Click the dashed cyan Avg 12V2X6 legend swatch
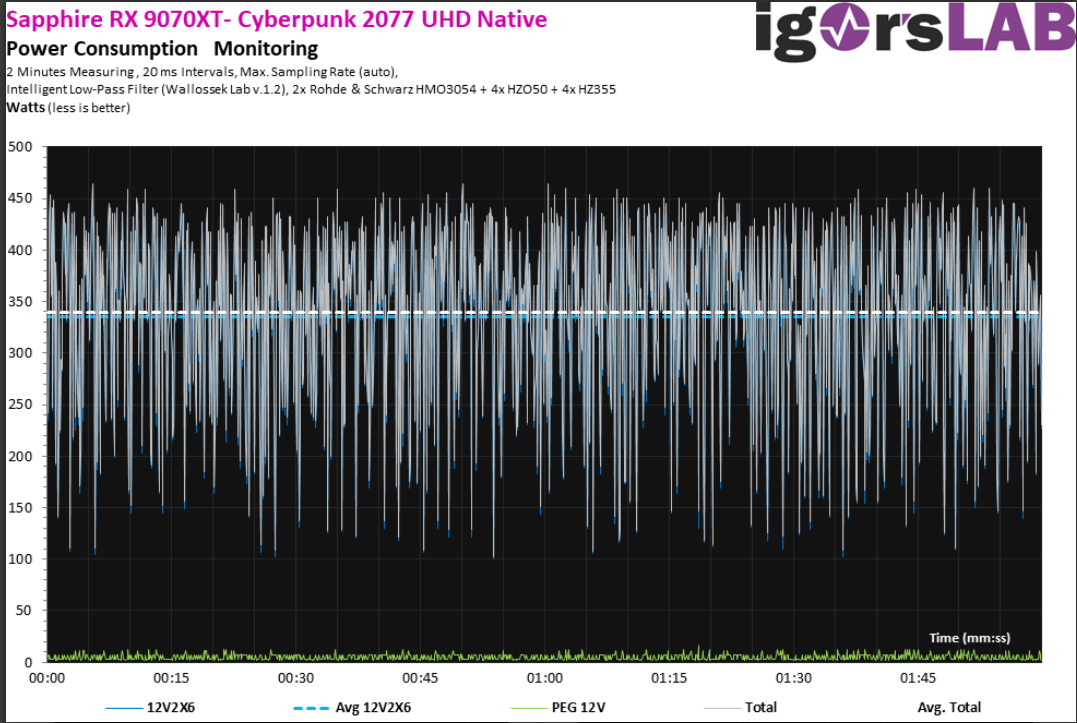The image size is (1077, 723). point(310,708)
